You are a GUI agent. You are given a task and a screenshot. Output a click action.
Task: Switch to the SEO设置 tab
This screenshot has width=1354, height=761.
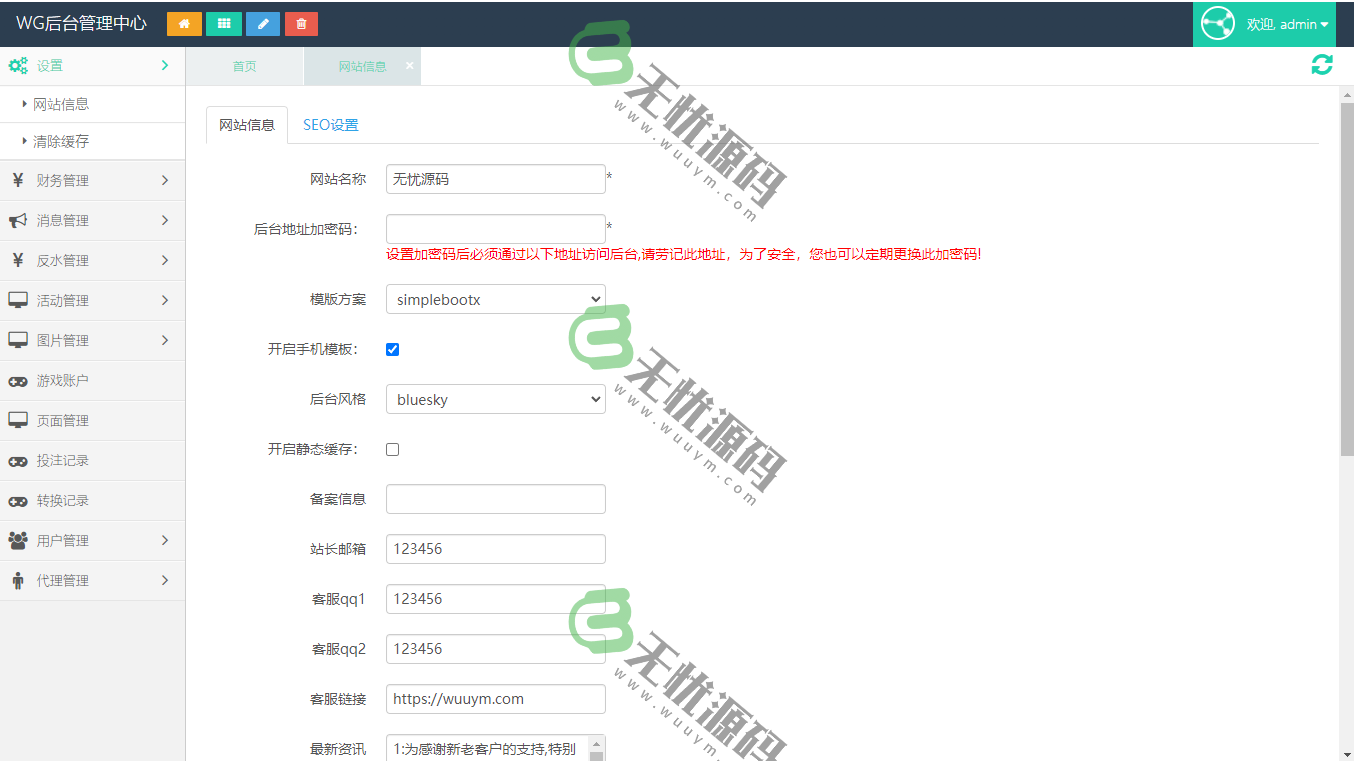click(331, 124)
